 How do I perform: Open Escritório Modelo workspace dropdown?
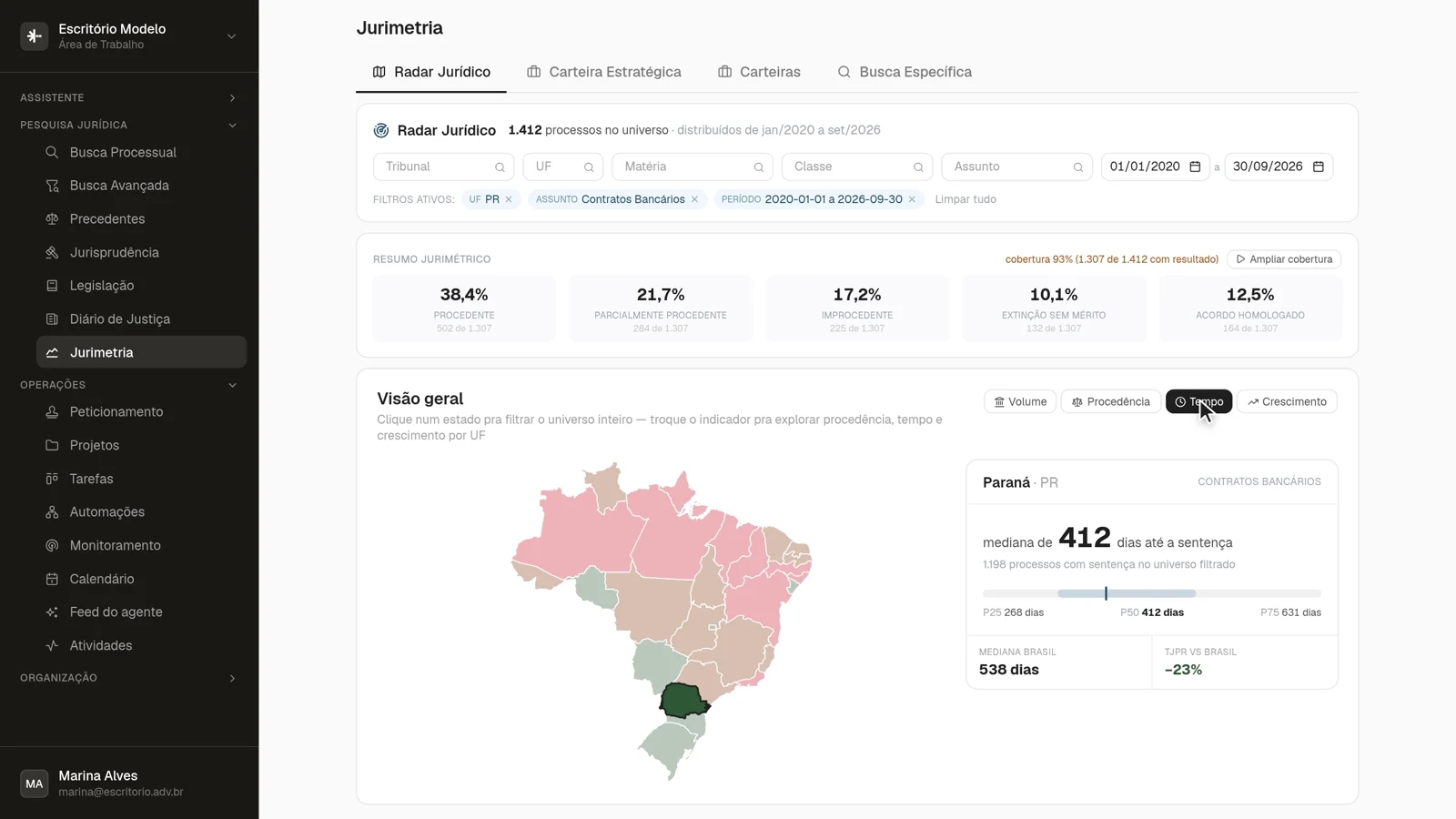129,36
